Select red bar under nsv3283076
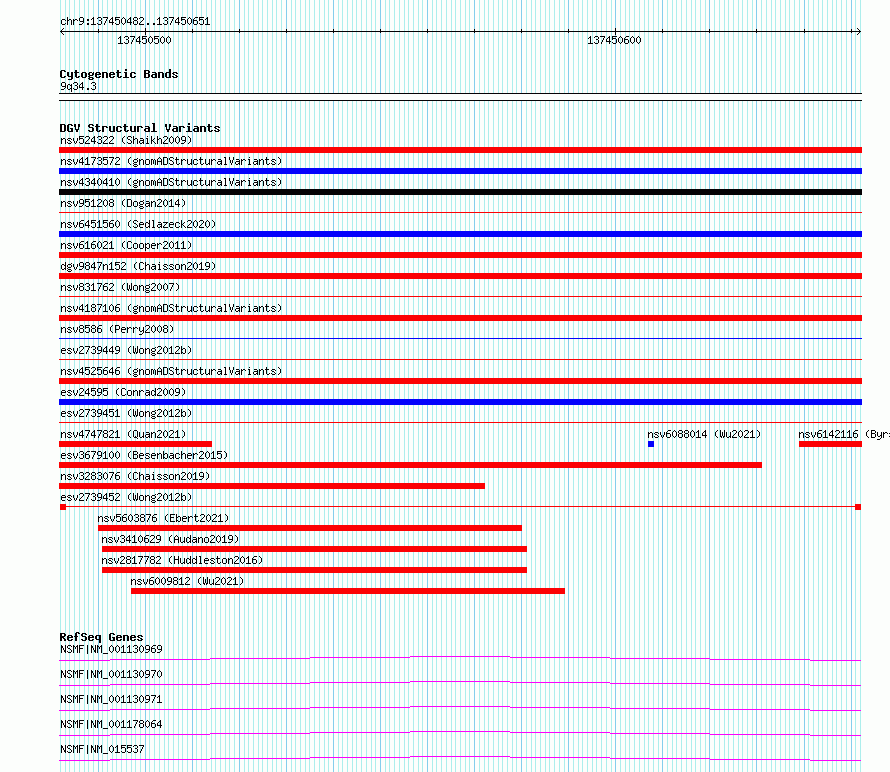This screenshot has width=890, height=772. pos(272,486)
